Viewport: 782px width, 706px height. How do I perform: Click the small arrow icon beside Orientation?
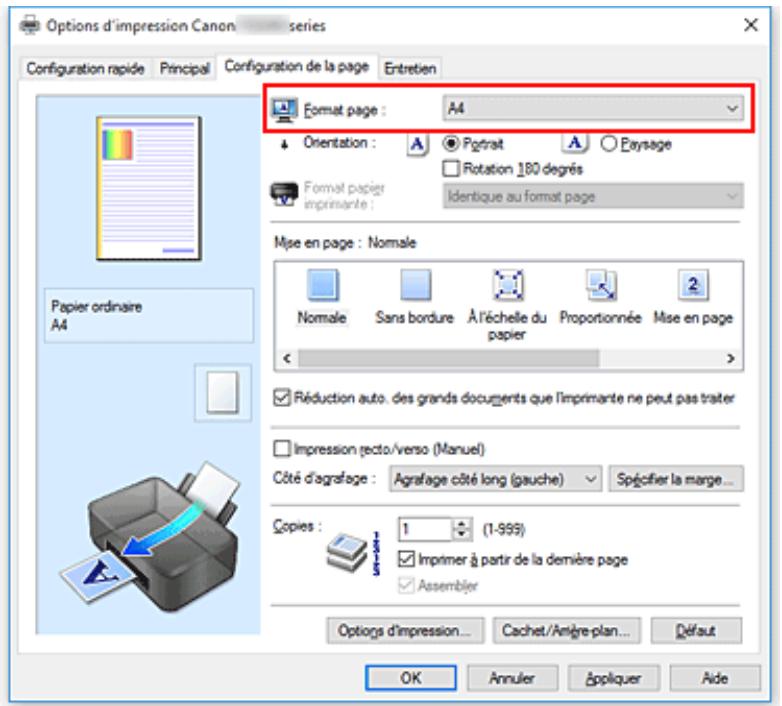[x=284, y=145]
